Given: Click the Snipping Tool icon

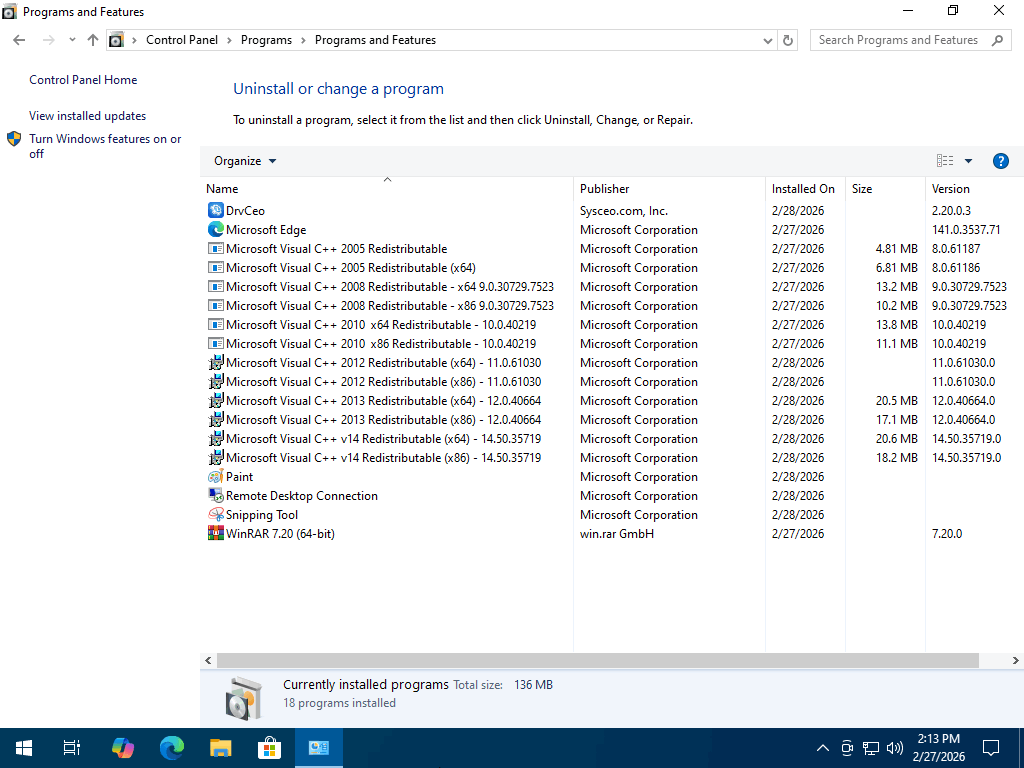Looking at the screenshot, I should (x=215, y=515).
